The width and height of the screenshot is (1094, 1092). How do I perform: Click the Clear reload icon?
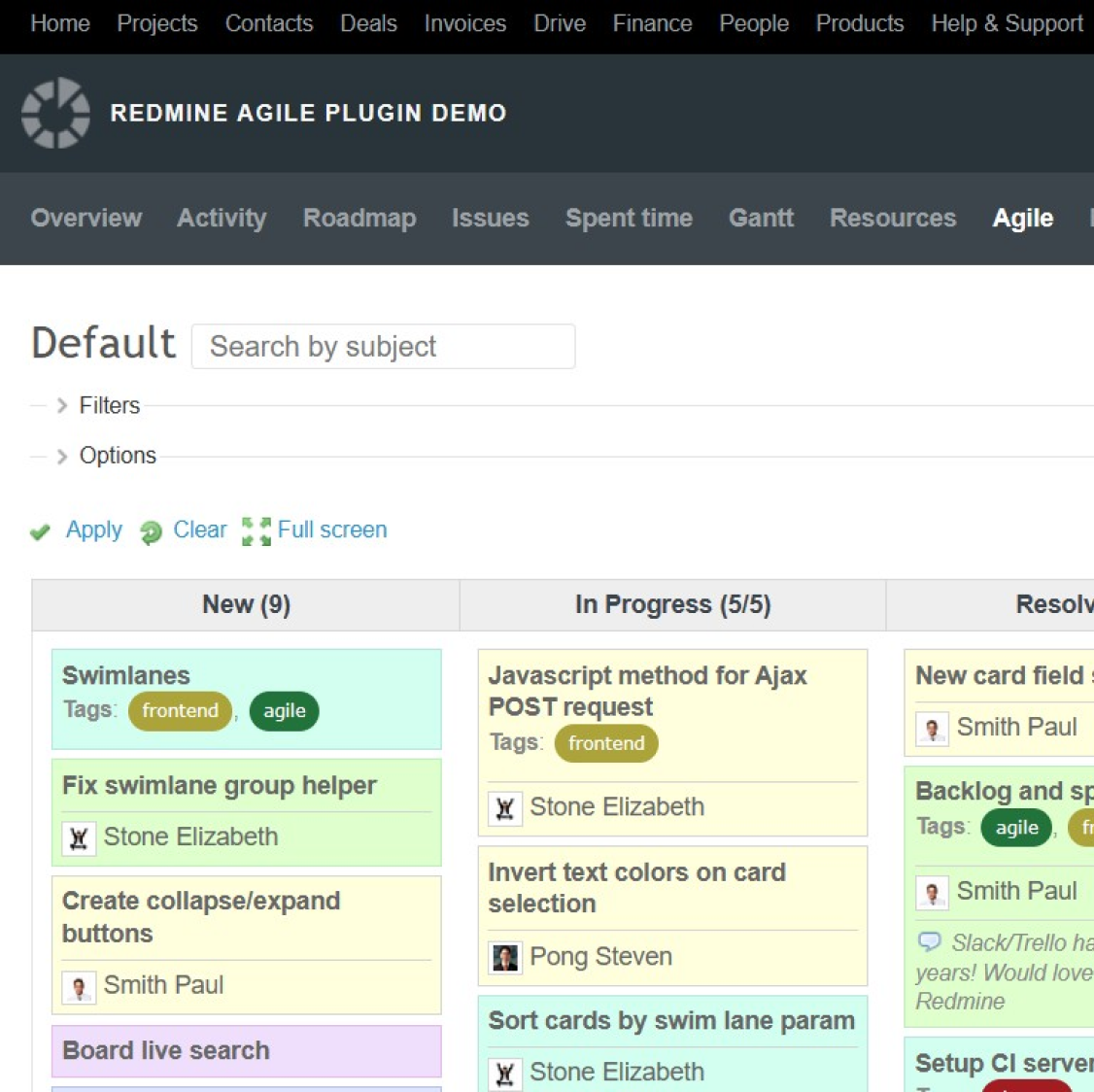(x=151, y=531)
